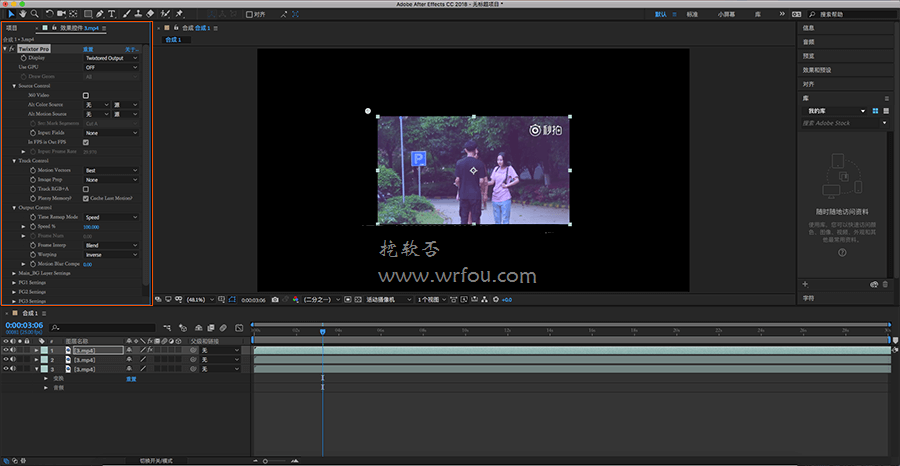Open composition mini-flowchart in timeline
The image size is (900, 466).
coord(167,328)
